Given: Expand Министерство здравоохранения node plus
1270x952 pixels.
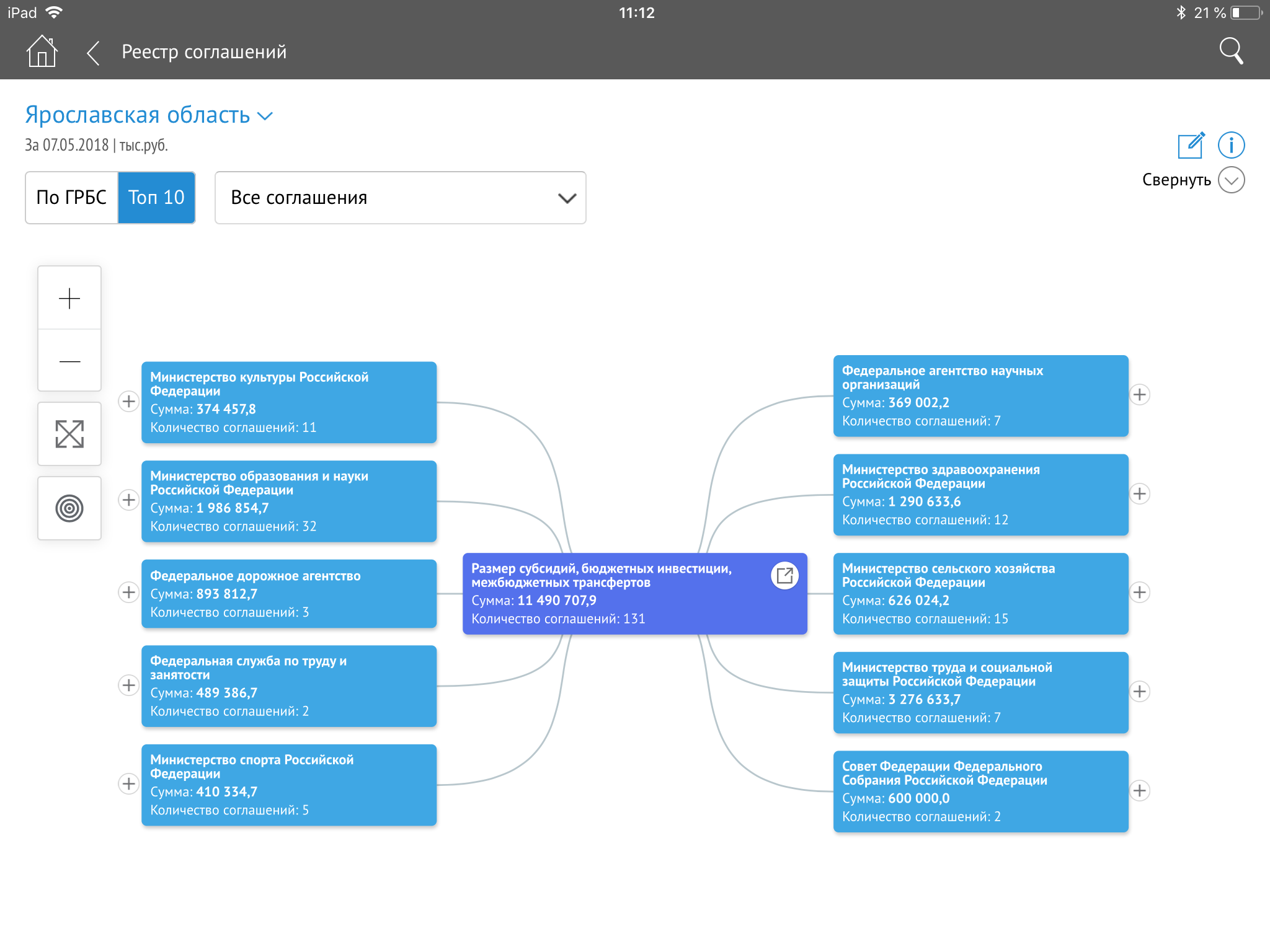Looking at the screenshot, I should tap(1139, 493).
